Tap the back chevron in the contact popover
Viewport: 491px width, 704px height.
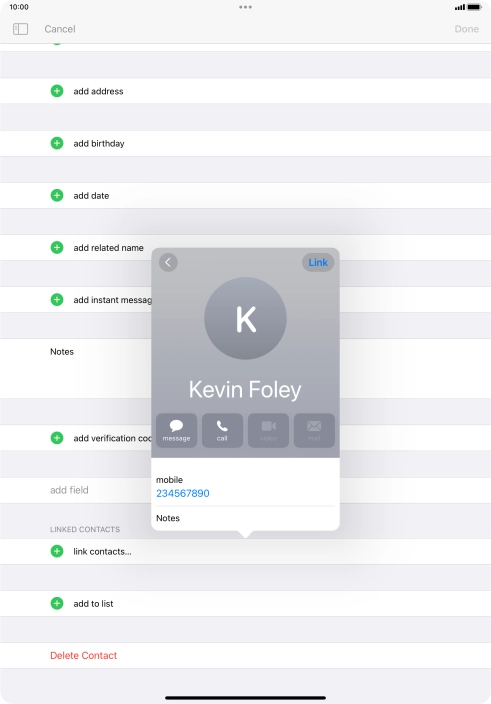168,262
